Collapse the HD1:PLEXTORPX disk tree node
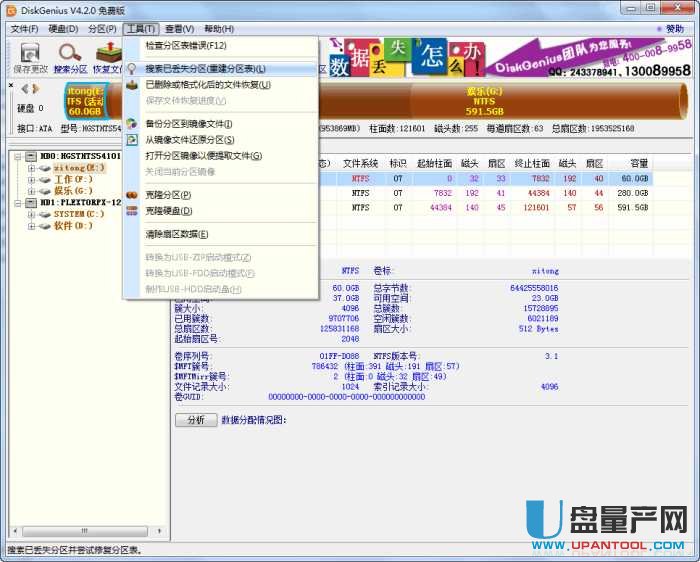Image resolution: width=700 pixels, height=562 pixels. click(18, 202)
